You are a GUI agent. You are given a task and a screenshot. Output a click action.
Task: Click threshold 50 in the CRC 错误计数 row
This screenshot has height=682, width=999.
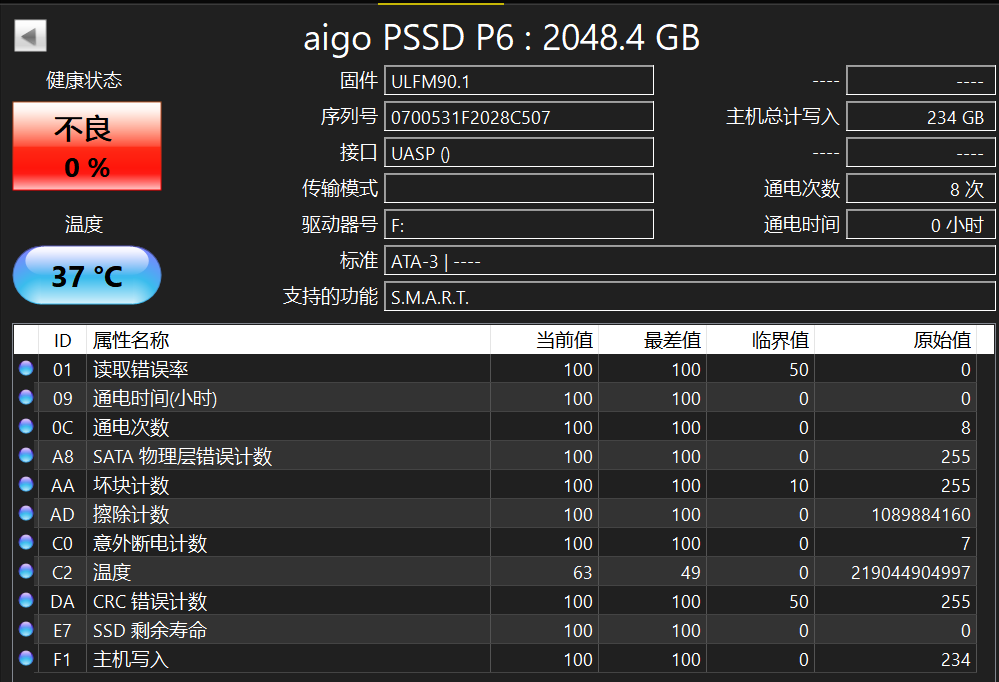pos(799,602)
